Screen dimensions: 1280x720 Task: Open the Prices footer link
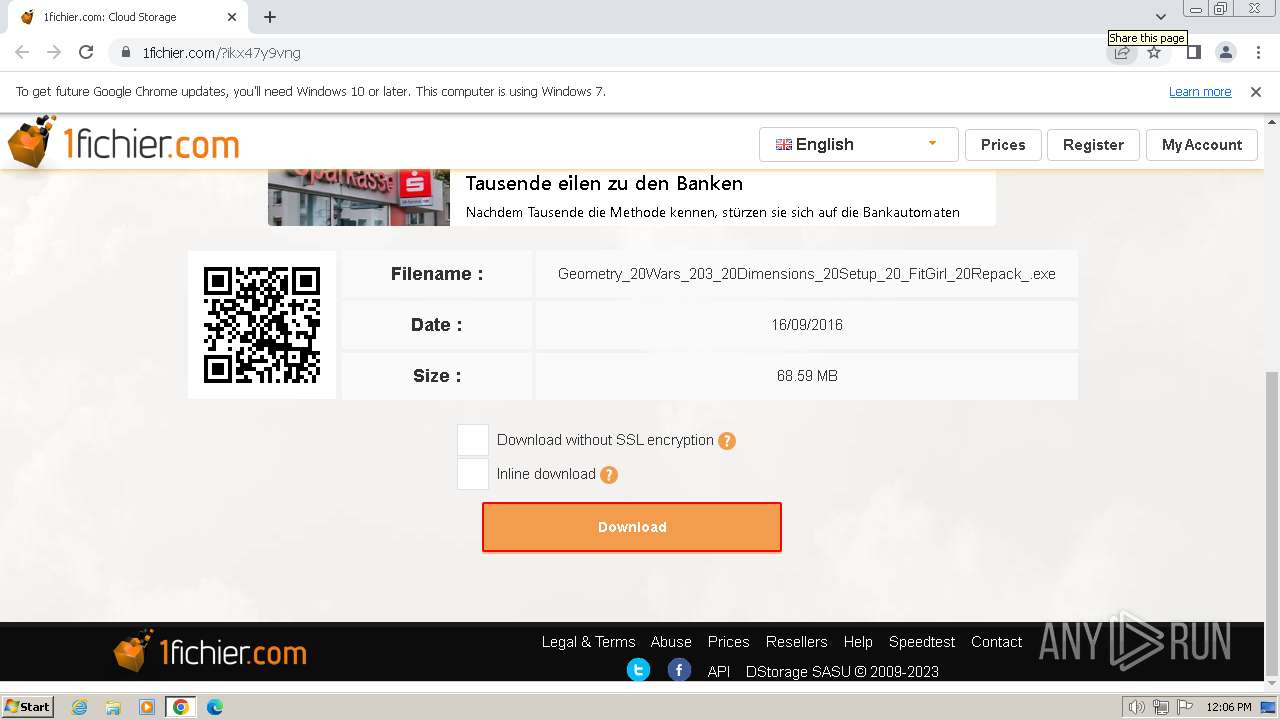click(x=728, y=642)
